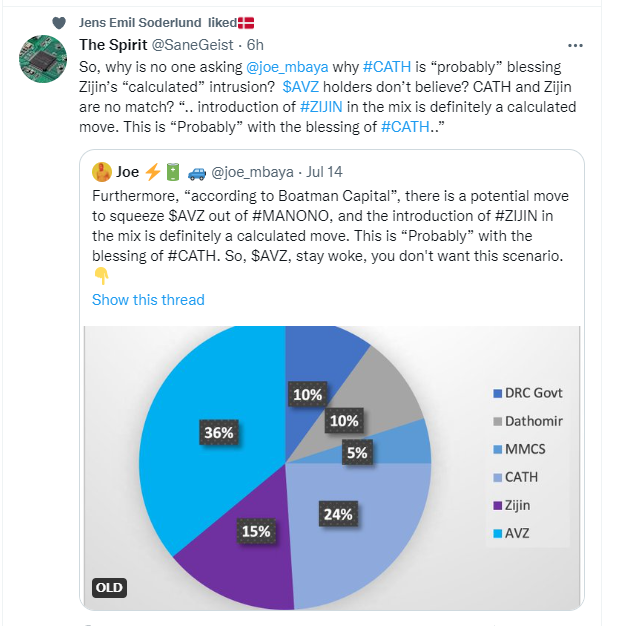Click the 36% AVZ pie slice label
Viewport: 619px width, 626px height.
click(x=219, y=433)
